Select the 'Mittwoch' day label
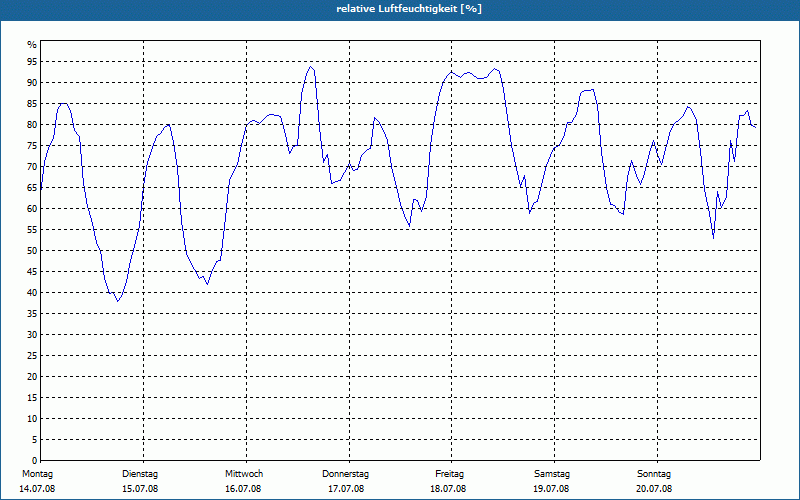The height and width of the screenshot is (500, 800). pyautogui.click(x=244, y=474)
